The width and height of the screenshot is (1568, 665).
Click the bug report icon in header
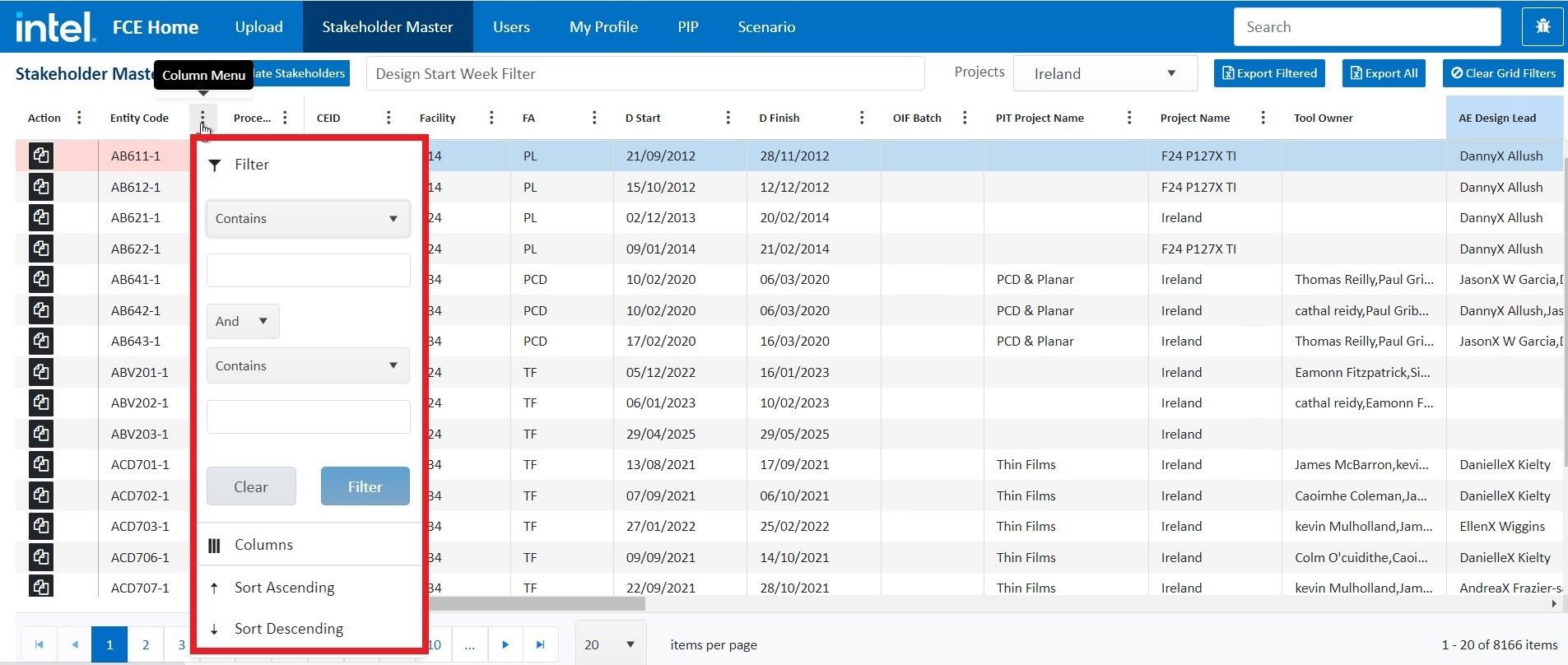click(x=1542, y=27)
